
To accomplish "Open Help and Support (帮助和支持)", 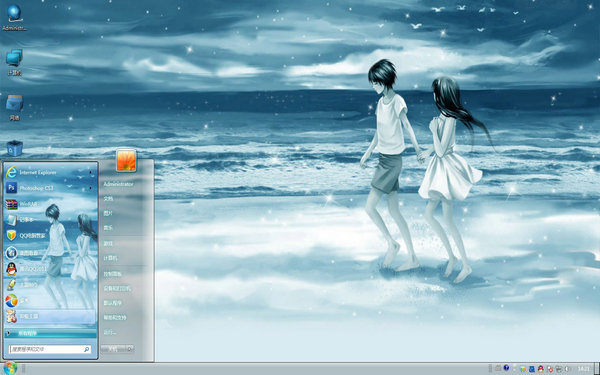I will click(115, 318).
